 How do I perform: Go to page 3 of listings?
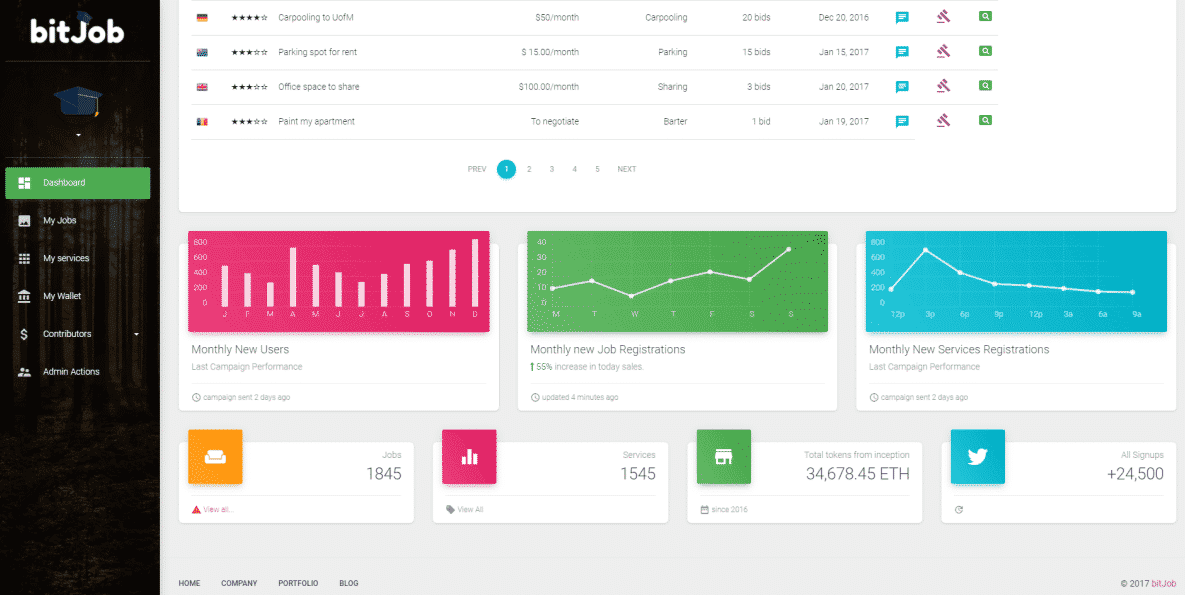point(551,169)
